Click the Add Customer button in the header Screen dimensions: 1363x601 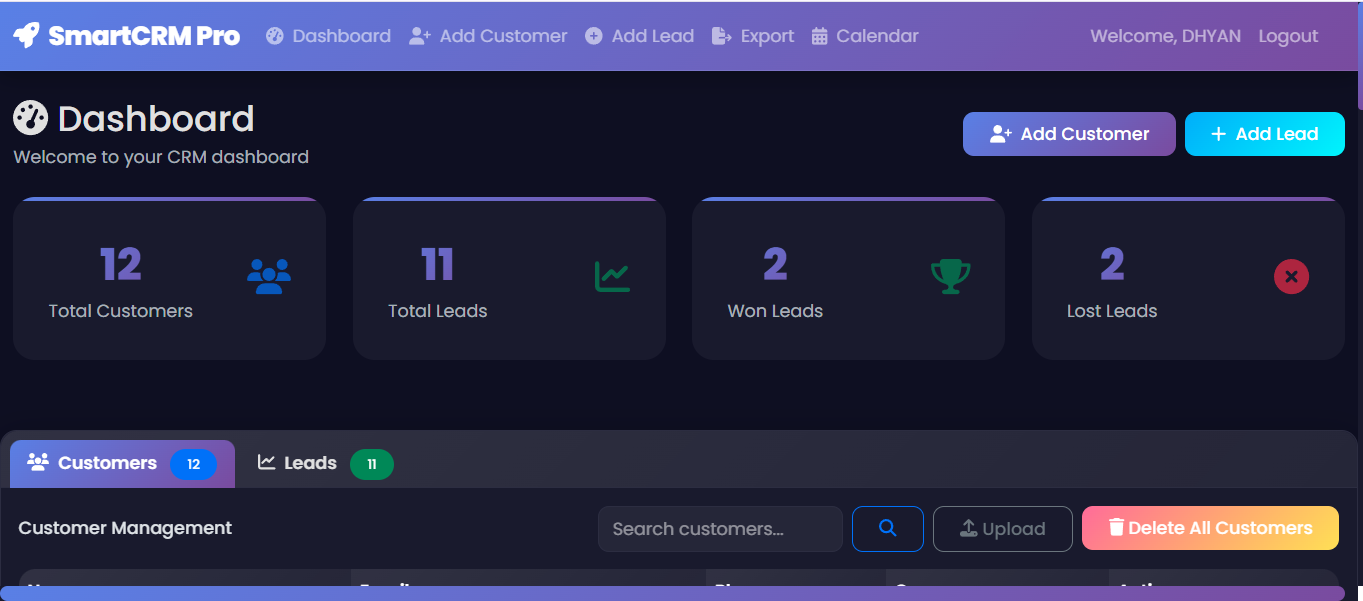coord(1068,133)
